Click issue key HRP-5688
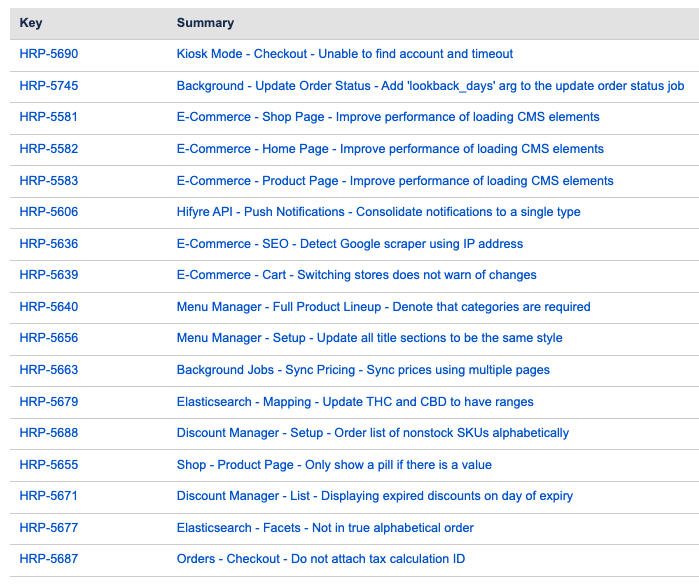This screenshot has width=699, height=586. pos(48,433)
